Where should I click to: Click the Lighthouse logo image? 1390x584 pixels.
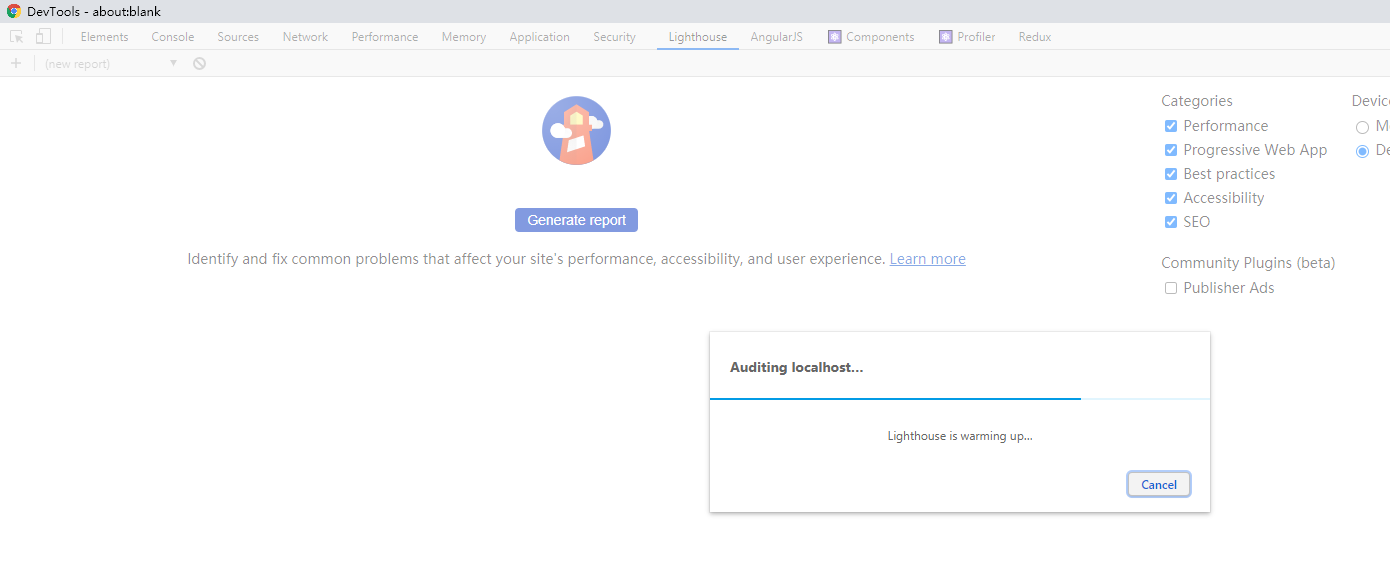(x=576, y=131)
